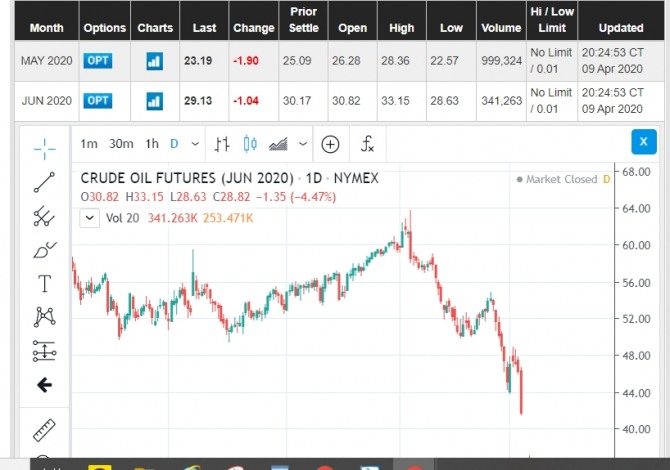Select the 1h timeframe

152,144
